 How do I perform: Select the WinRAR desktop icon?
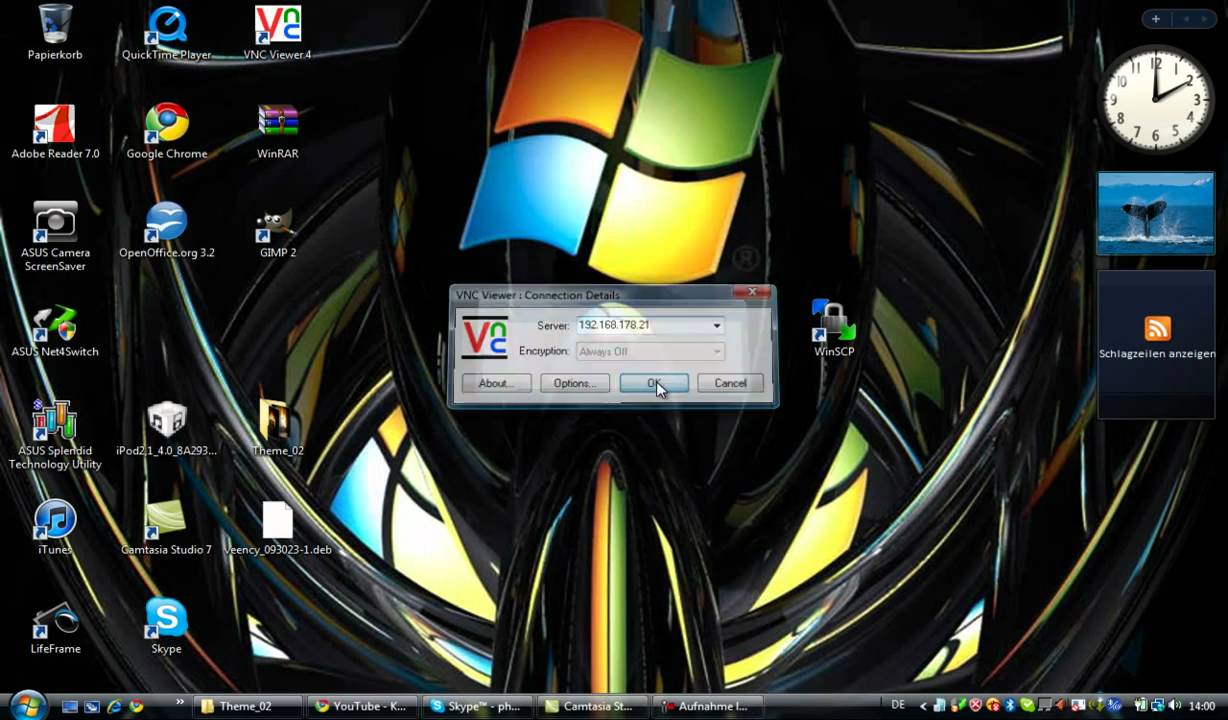pos(277,131)
